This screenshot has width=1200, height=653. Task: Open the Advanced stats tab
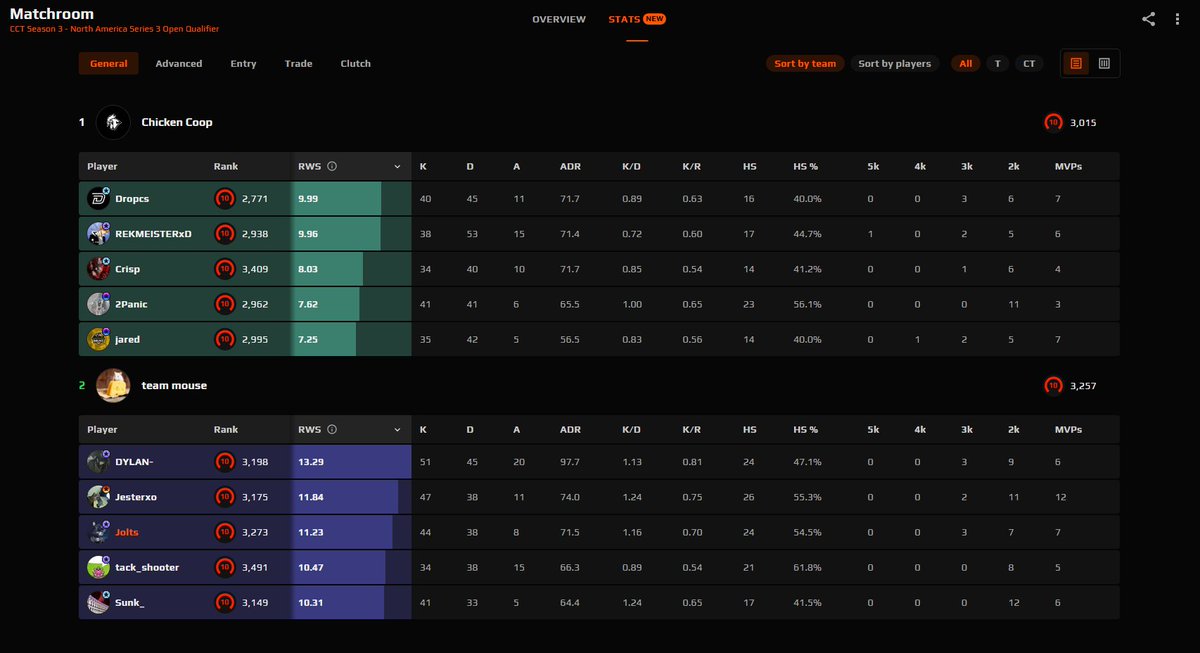pos(179,63)
